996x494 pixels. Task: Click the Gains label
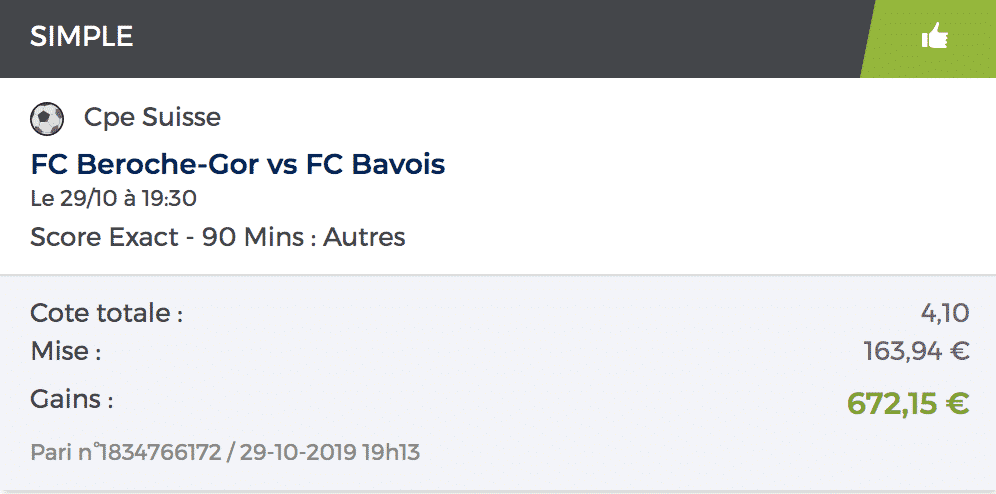click(72, 399)
